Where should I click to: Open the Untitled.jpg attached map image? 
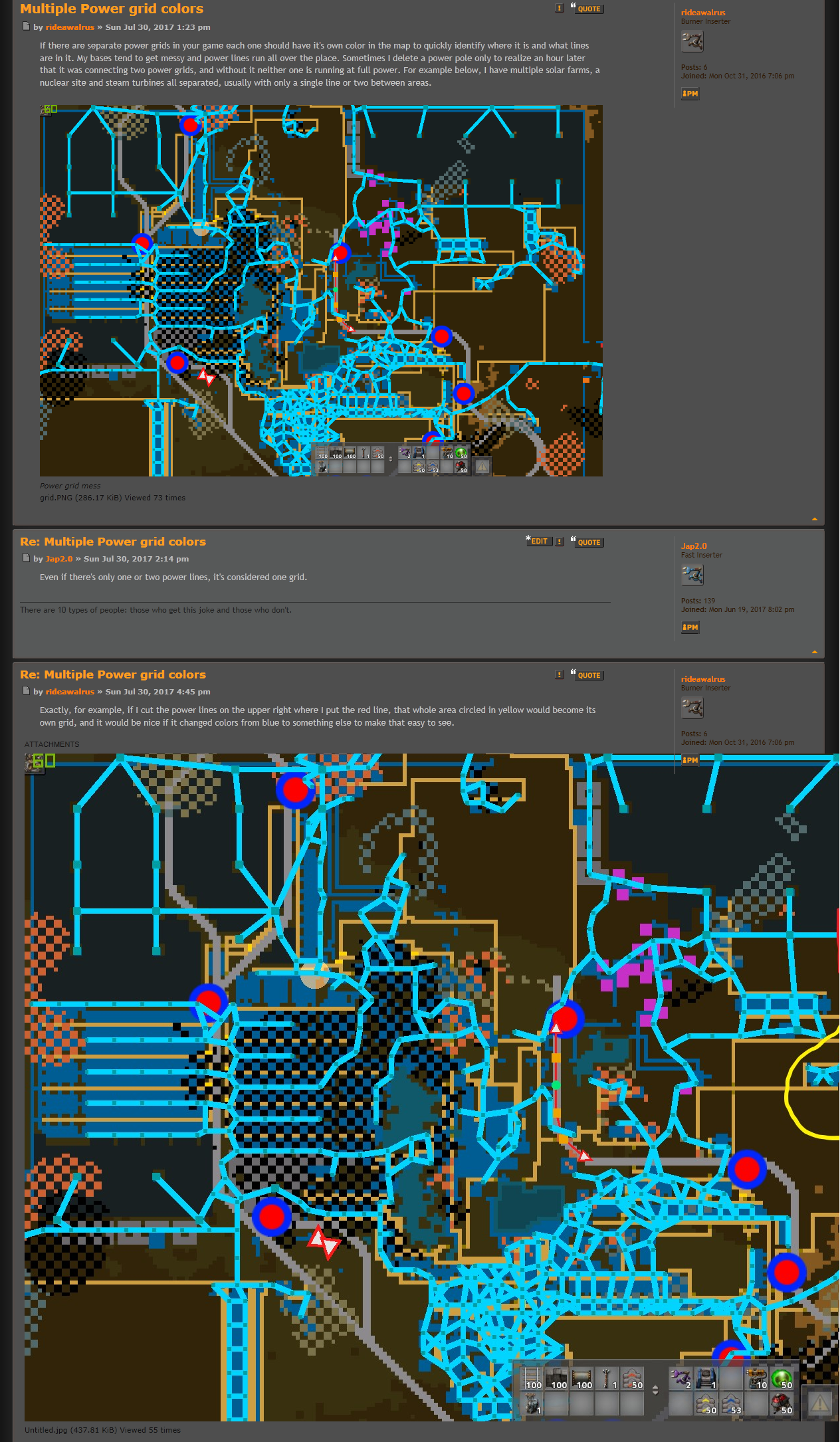coord(432,1087)
